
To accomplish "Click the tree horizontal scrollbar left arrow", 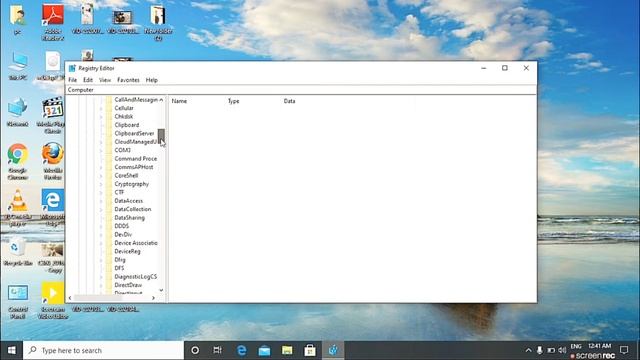I will click(x=70, y=298).
